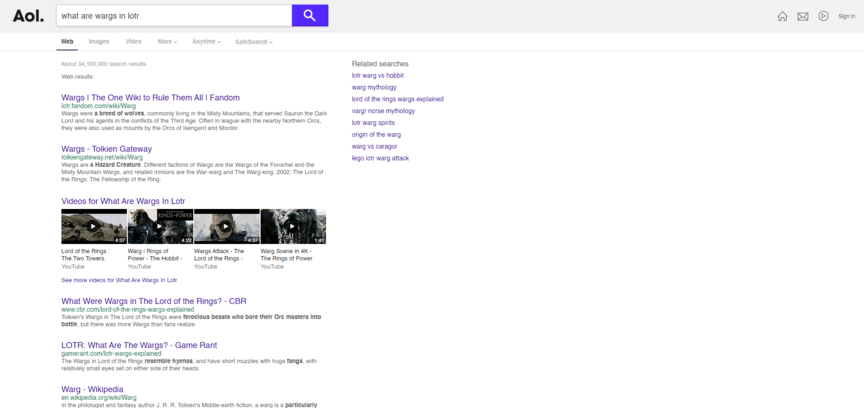Play 'Warg | Rings of Power - The Hobbit' video thumbnail
This screenshot has width=864, height=408.
(x=160, y=226)
